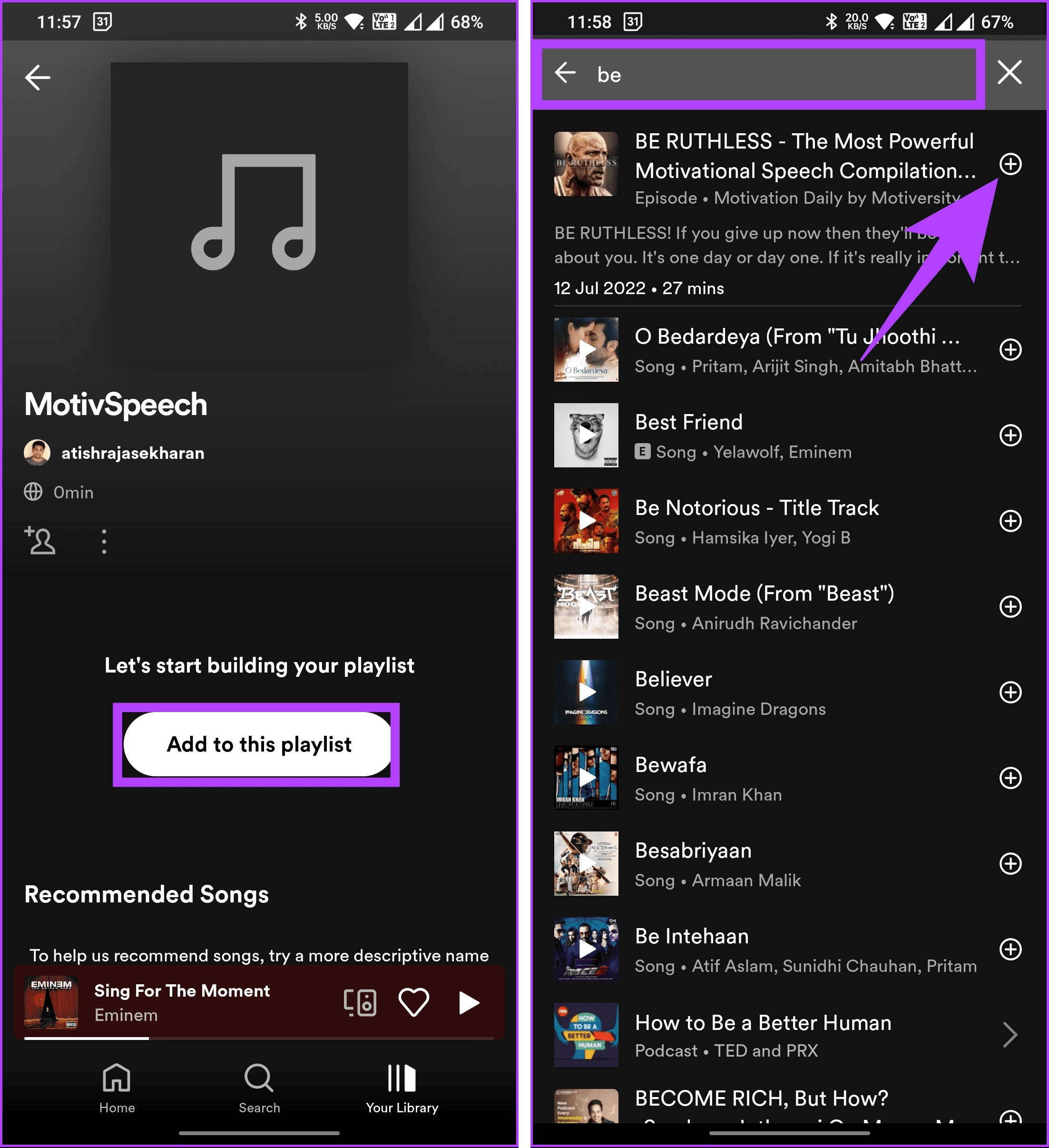The height and width of the screenshot is (1148, 1049).
Task: Preview Believer via its thumbnail
Action: [x=586, y=693]
